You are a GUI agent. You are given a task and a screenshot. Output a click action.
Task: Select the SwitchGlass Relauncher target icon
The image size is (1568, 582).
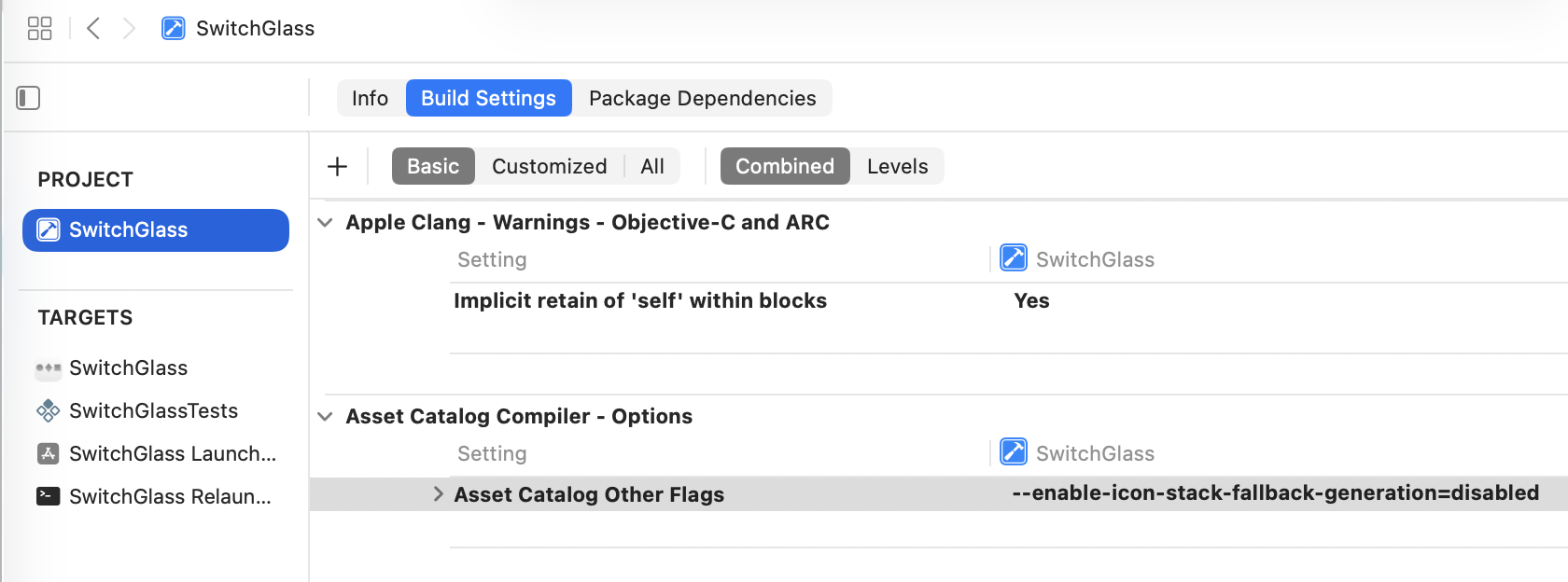[x=49, y=496]
